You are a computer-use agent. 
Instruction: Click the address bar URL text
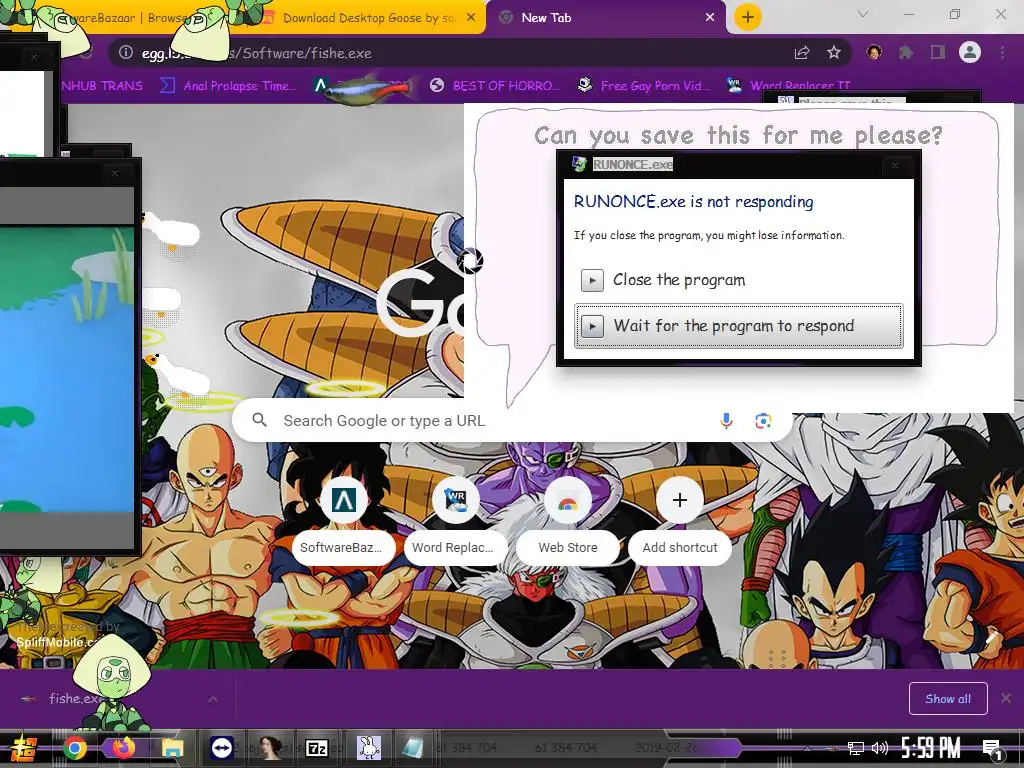[x=257, y=54]
